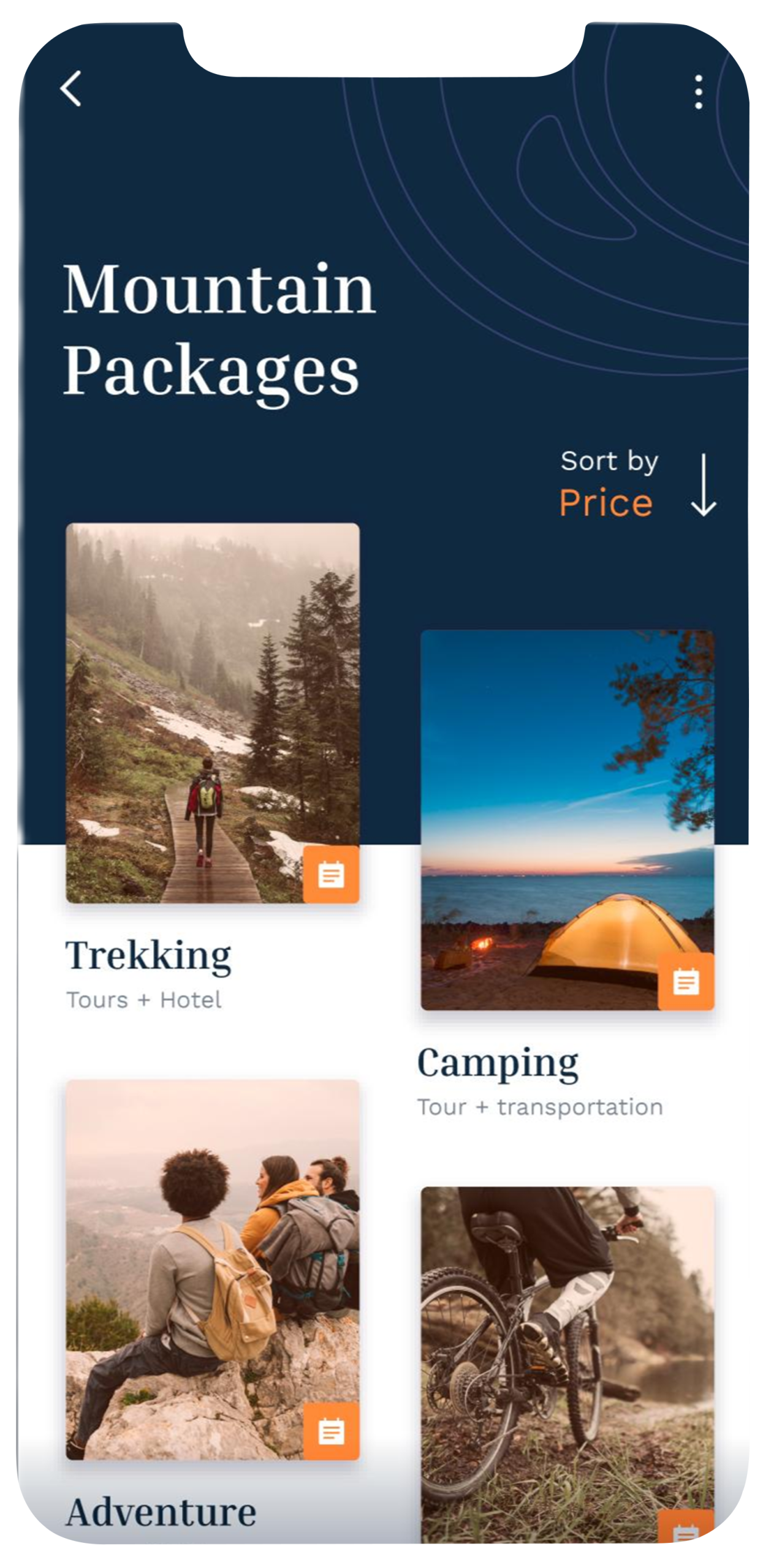Tap the Sort by label

pyautogui.click(x=609, y=461)
